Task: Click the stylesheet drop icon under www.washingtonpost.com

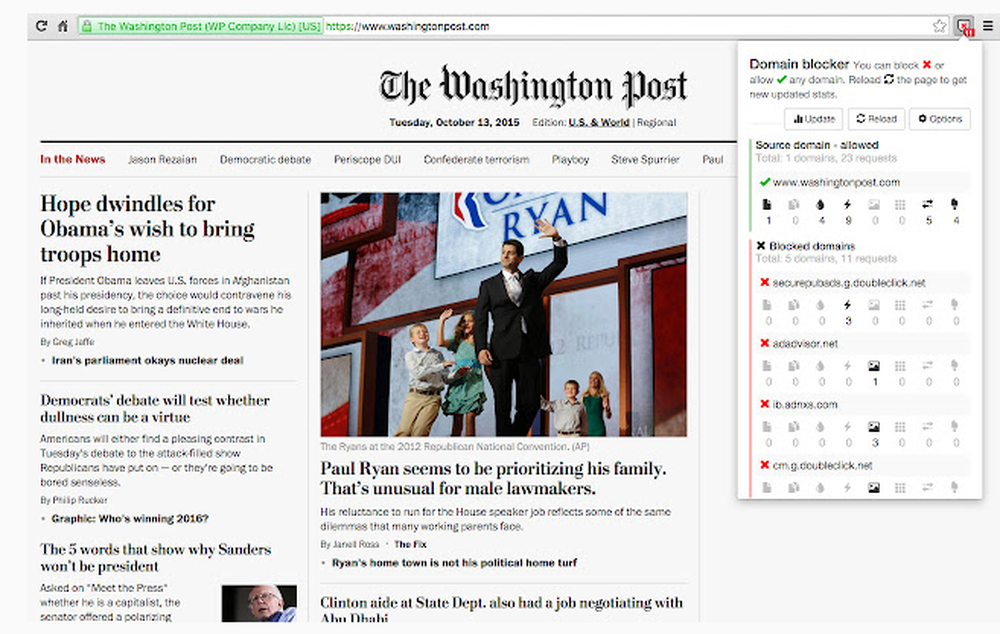Action: [821, 205]
